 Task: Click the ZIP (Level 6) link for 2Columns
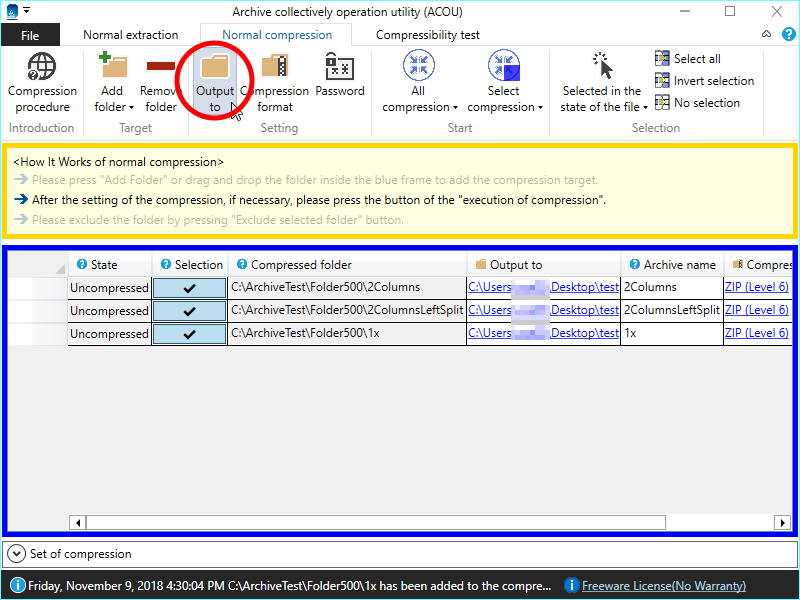pos(755,288)
